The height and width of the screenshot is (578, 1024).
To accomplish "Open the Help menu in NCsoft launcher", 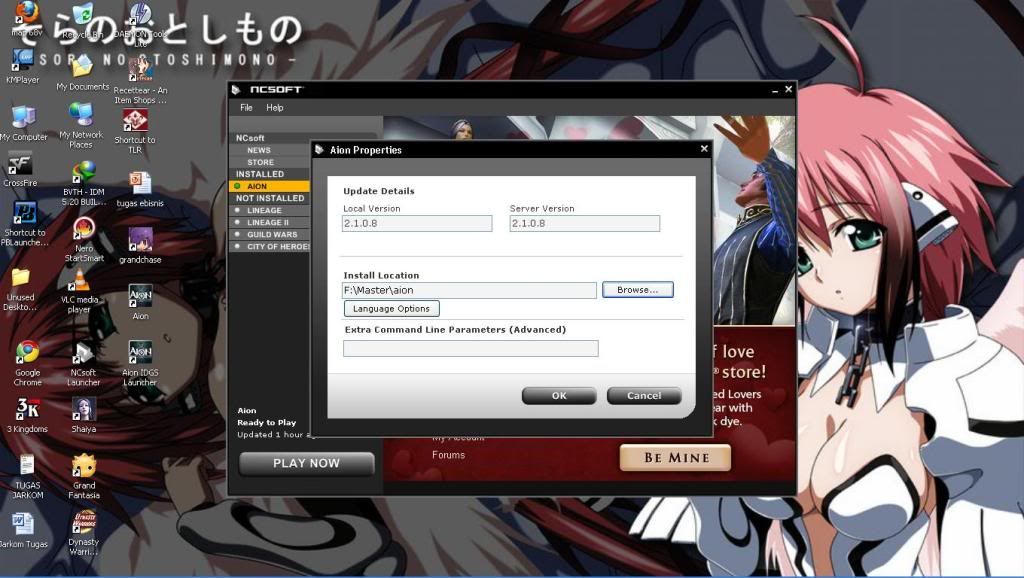I will click(274, 108).
